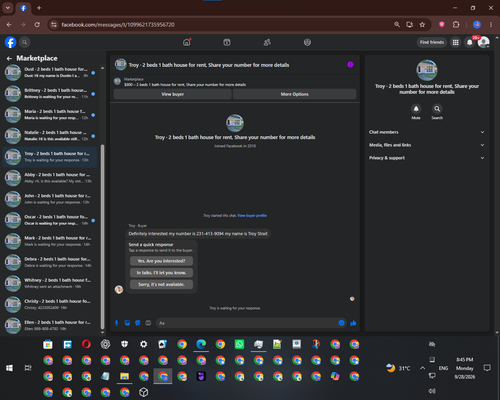Open the Windows Start menu
The image size is (500, 400).
(x=9, y=368)
